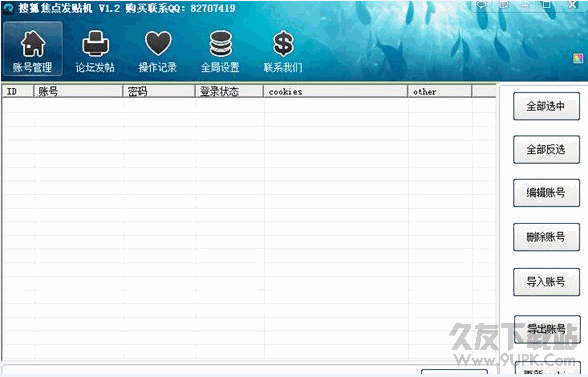This screenshot has width=588, height=377.
Task: Click the 全部反选 button
Action: [x=546, y=149]
